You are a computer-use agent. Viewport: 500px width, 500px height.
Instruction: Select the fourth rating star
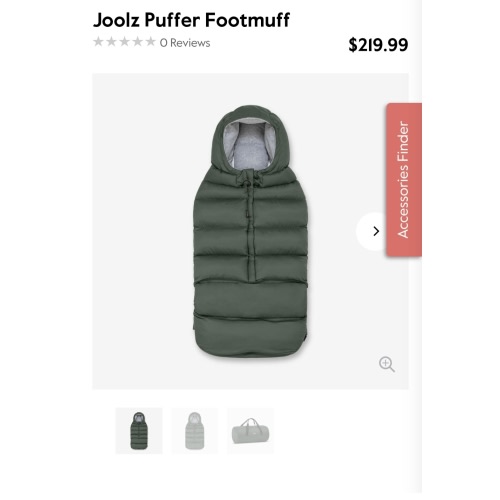click(x=137, y=42)
